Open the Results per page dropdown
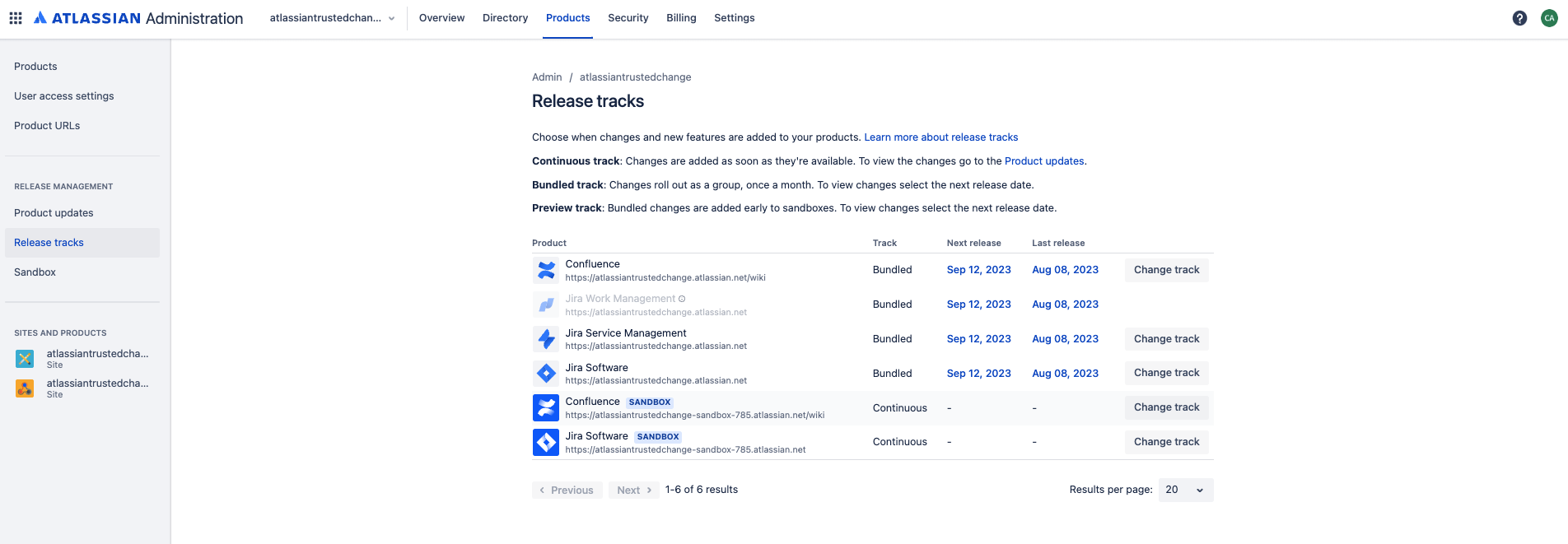 [1186, 490]
